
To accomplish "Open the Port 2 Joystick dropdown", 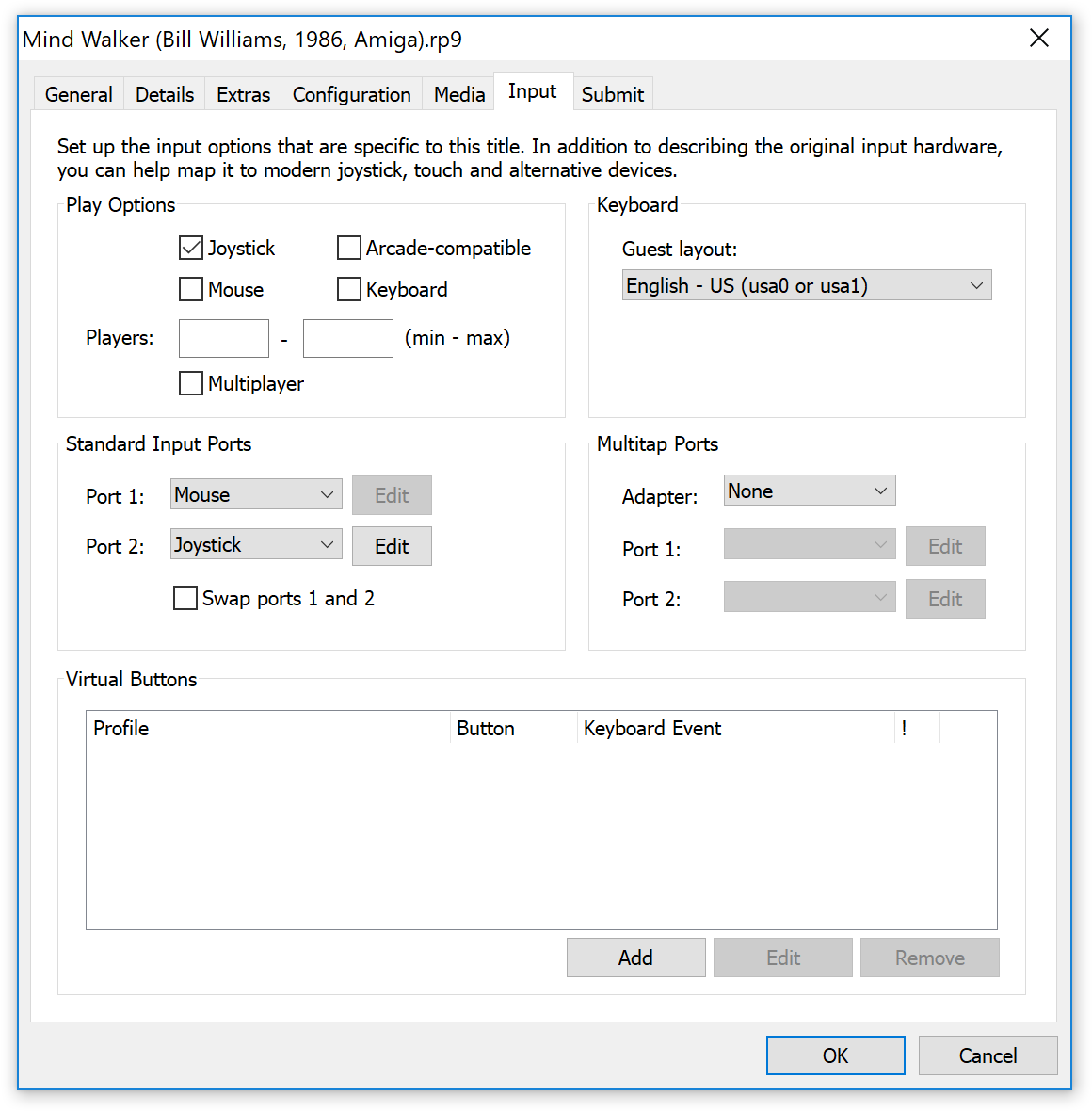I will [x=256, y=544].
